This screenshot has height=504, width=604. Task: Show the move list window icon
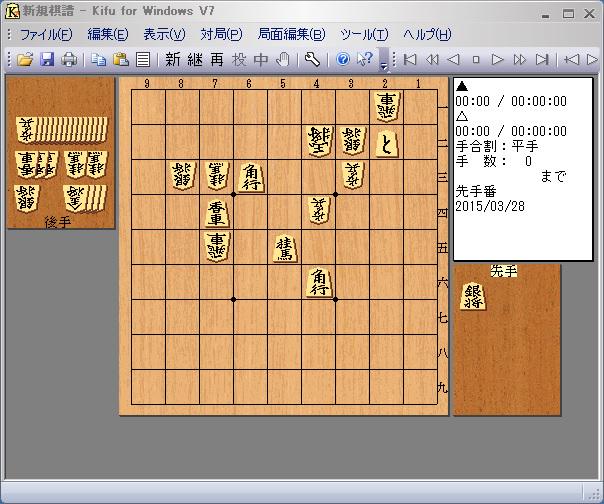click(x=143, y=59)
